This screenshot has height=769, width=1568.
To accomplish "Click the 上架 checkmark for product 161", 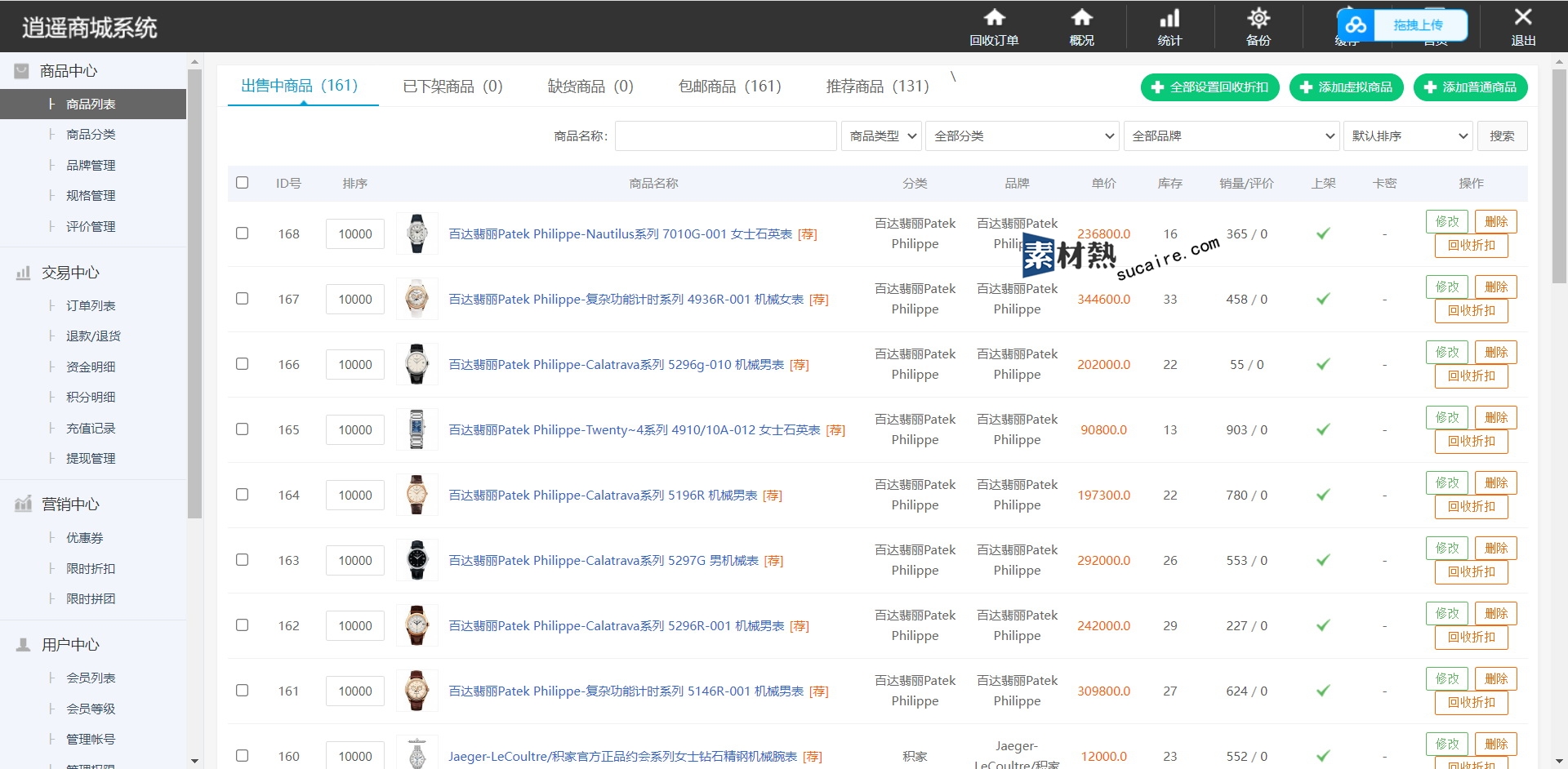I will click(x=1323, y=691).
